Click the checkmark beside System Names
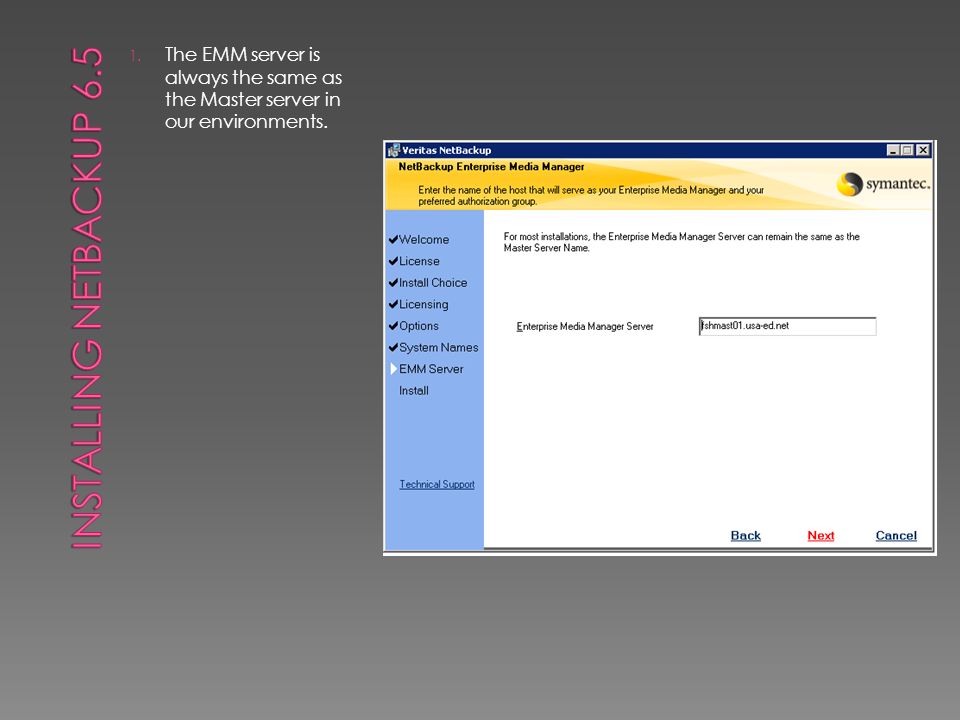The width and height of the screenshot is (960, 720). 393,347
